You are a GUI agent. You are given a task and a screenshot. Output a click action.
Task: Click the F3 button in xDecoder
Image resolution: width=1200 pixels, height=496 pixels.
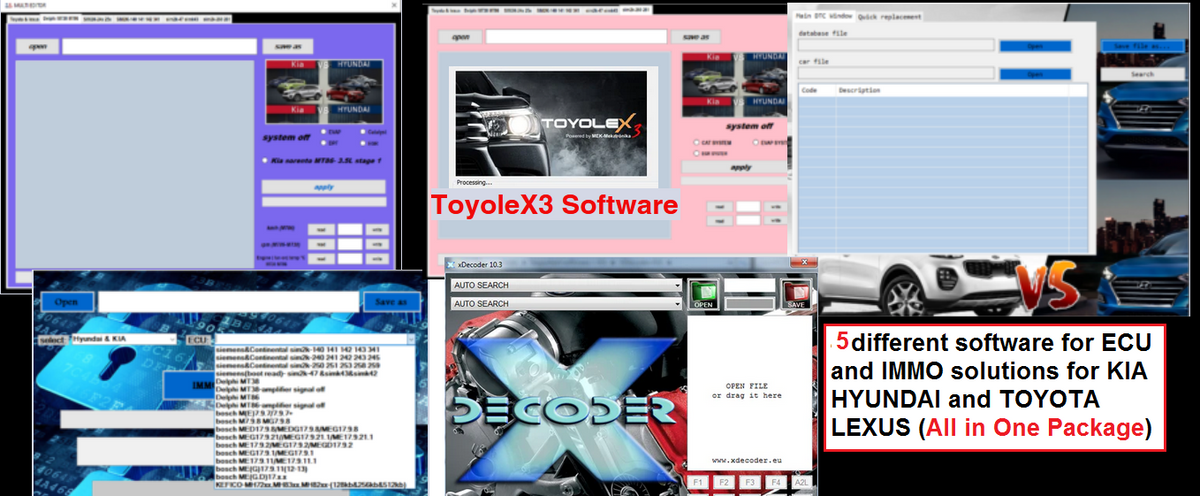coord(750,484)
